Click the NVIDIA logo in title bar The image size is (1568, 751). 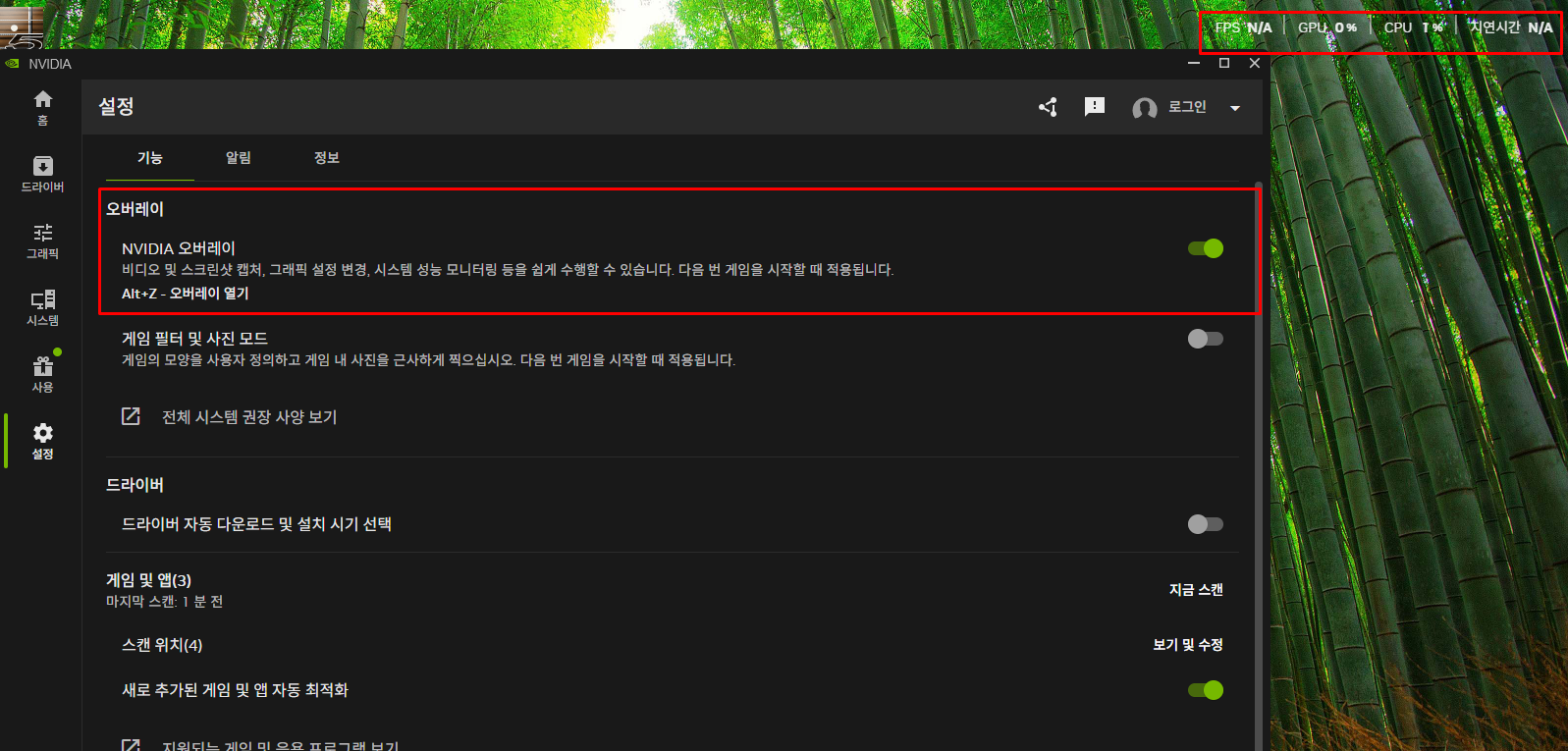pos(12,64)
